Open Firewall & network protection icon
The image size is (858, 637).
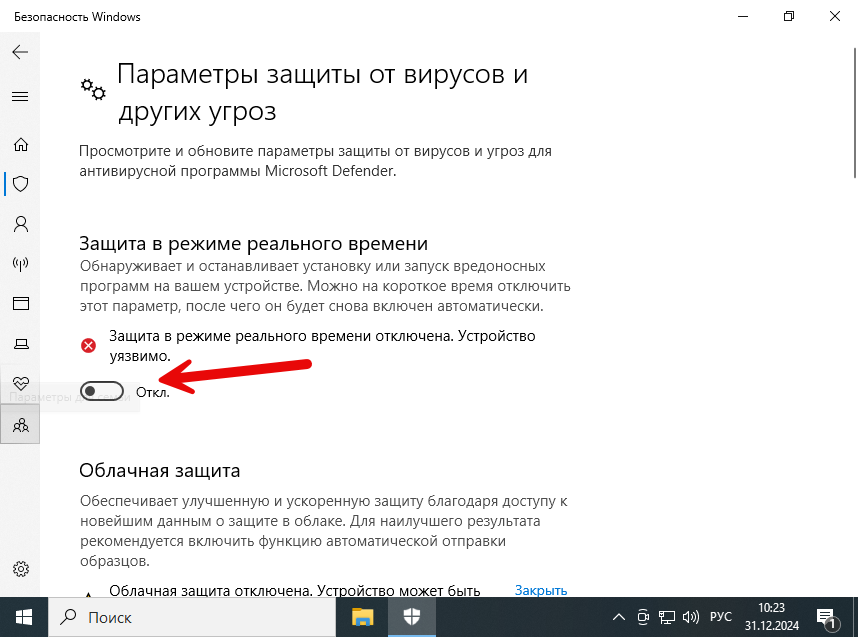pos(20,264)
